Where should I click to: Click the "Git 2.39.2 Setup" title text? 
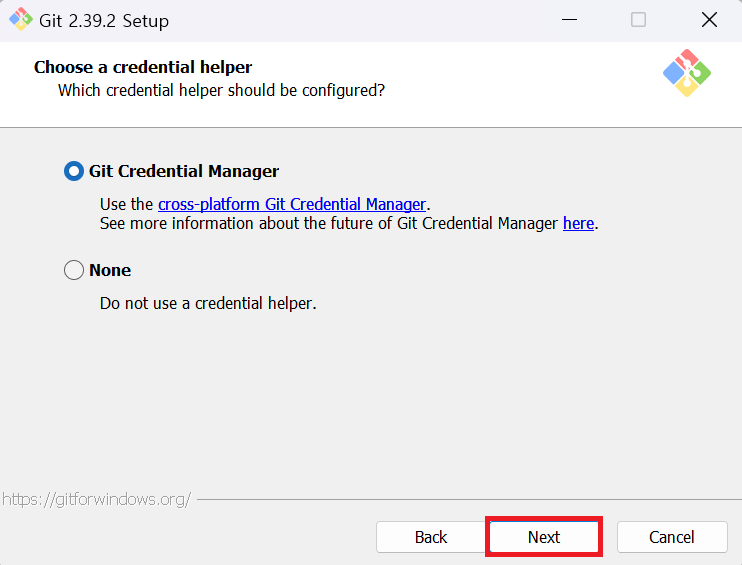[104, 21]
